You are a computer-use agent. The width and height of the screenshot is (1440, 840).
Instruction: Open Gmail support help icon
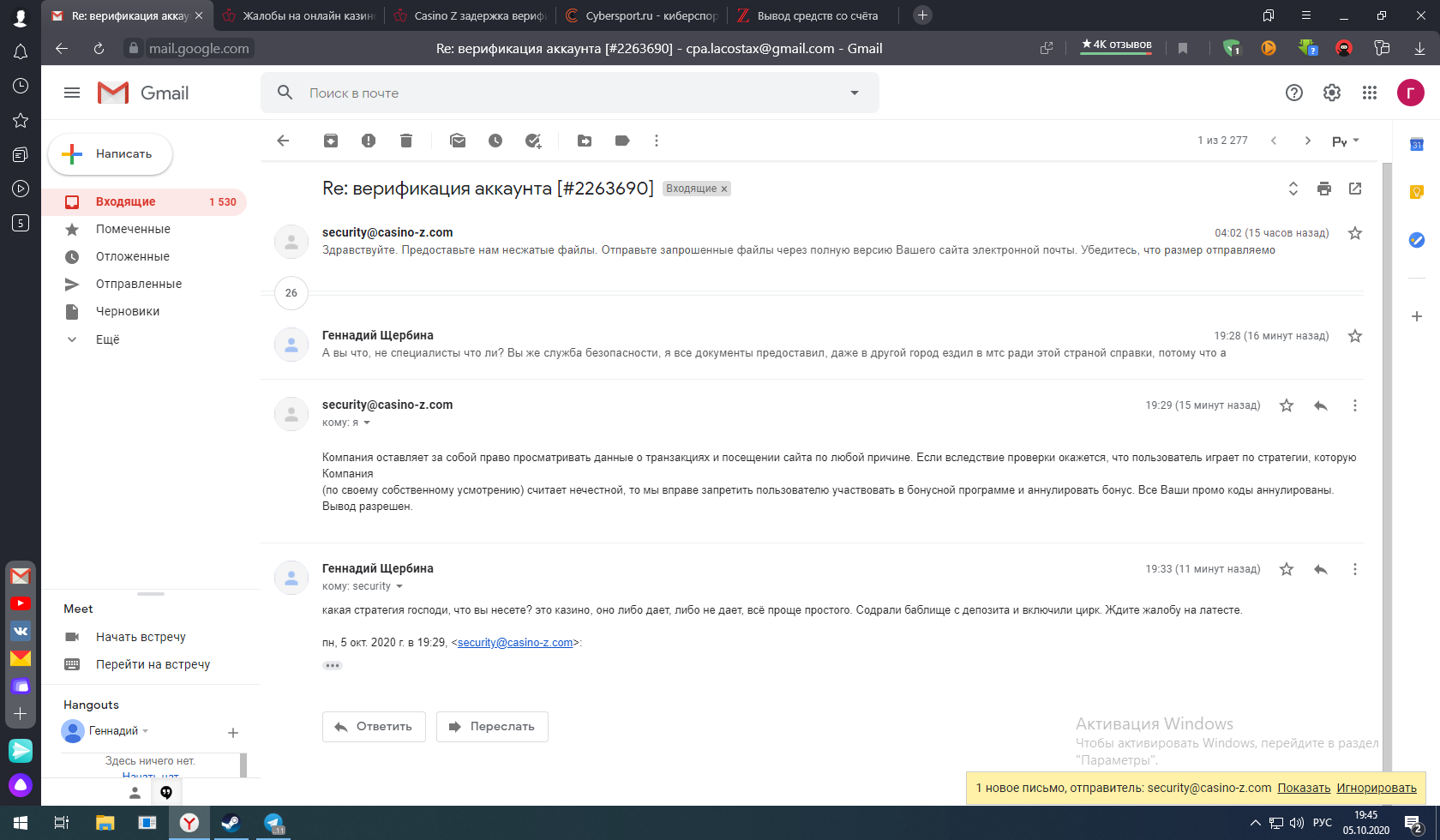coord(1294,93)
